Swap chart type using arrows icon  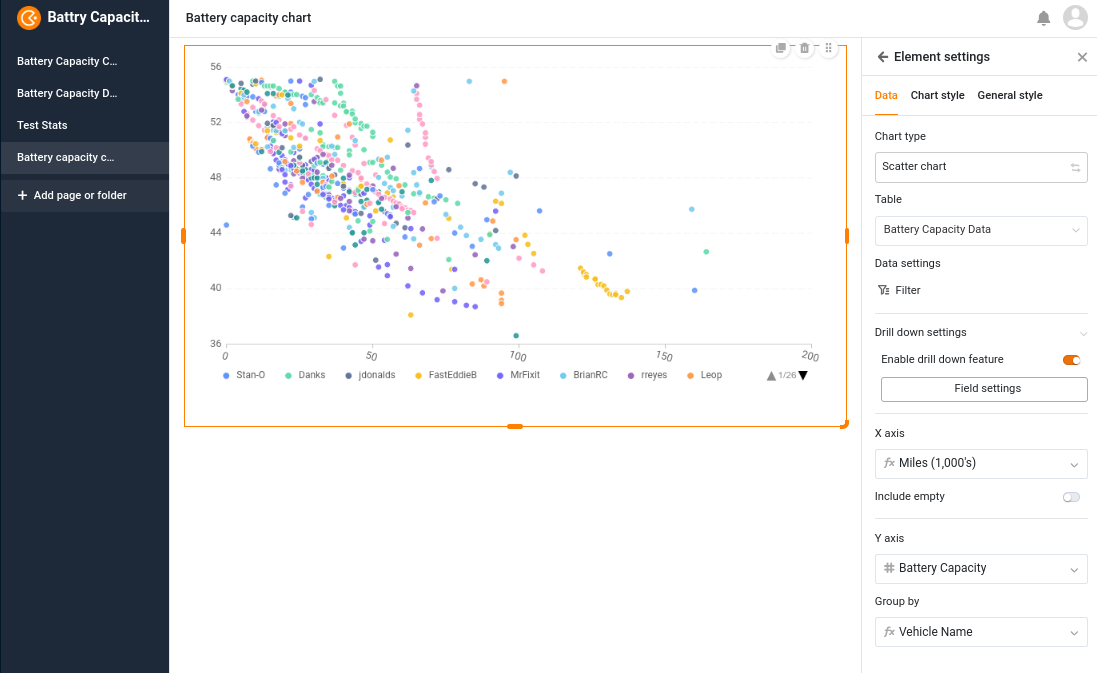[x=1075, y=167]
